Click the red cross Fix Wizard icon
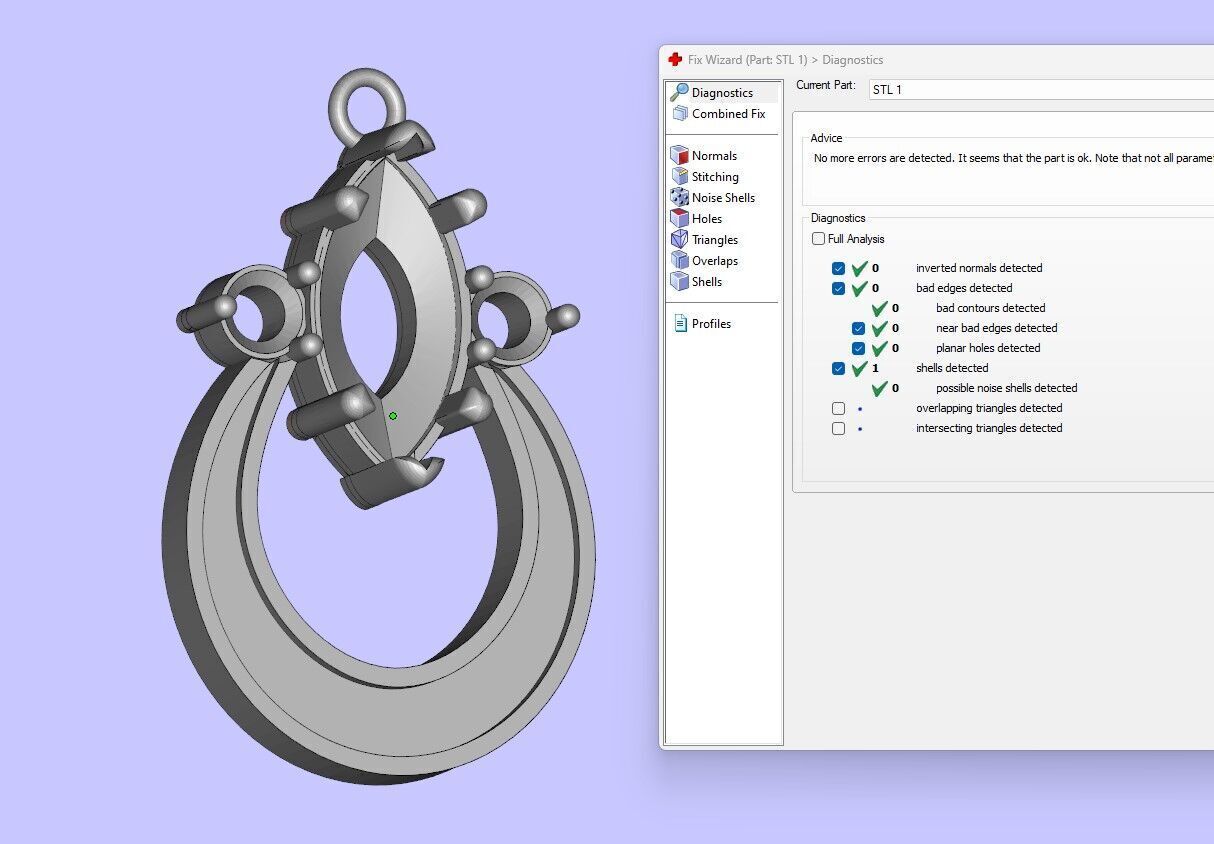Viewport: 1214px width, 844px height. 675,59
